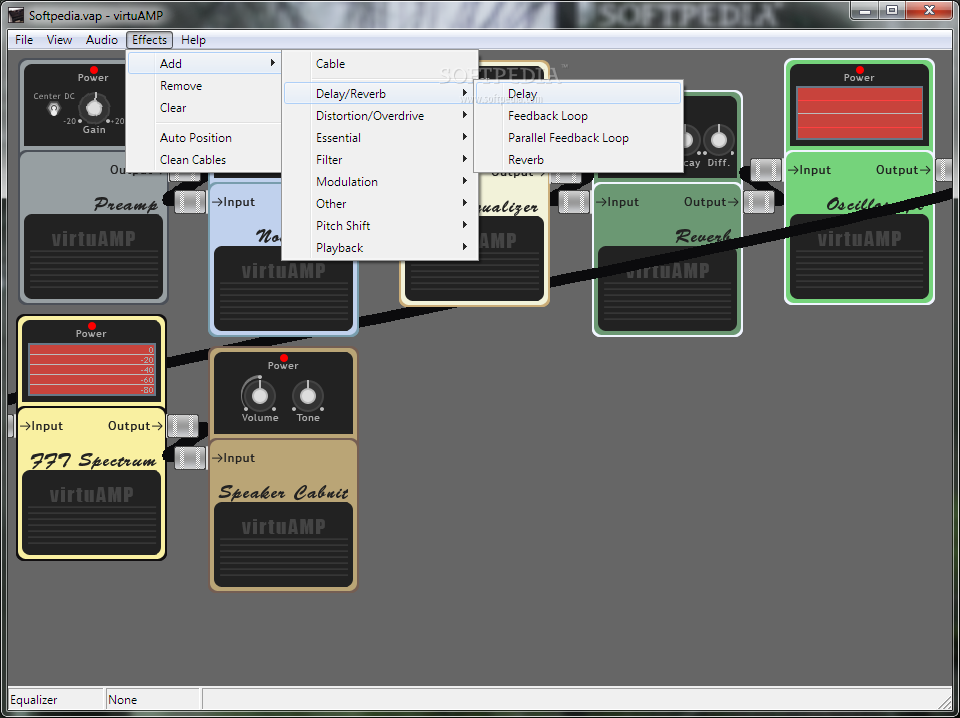Click Reverb input jack plug
This screenshot has height=718, width=960.
click(x=574, y=202)
